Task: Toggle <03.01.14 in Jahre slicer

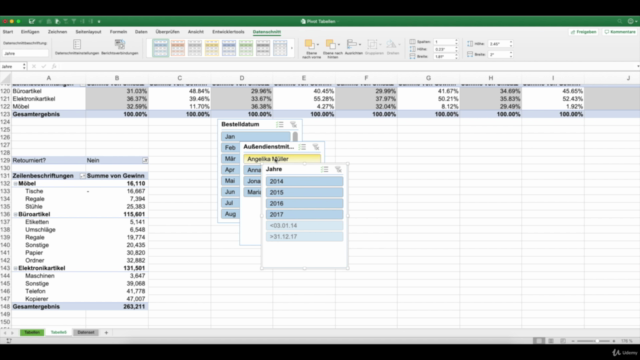Action: tap(304, 225)
